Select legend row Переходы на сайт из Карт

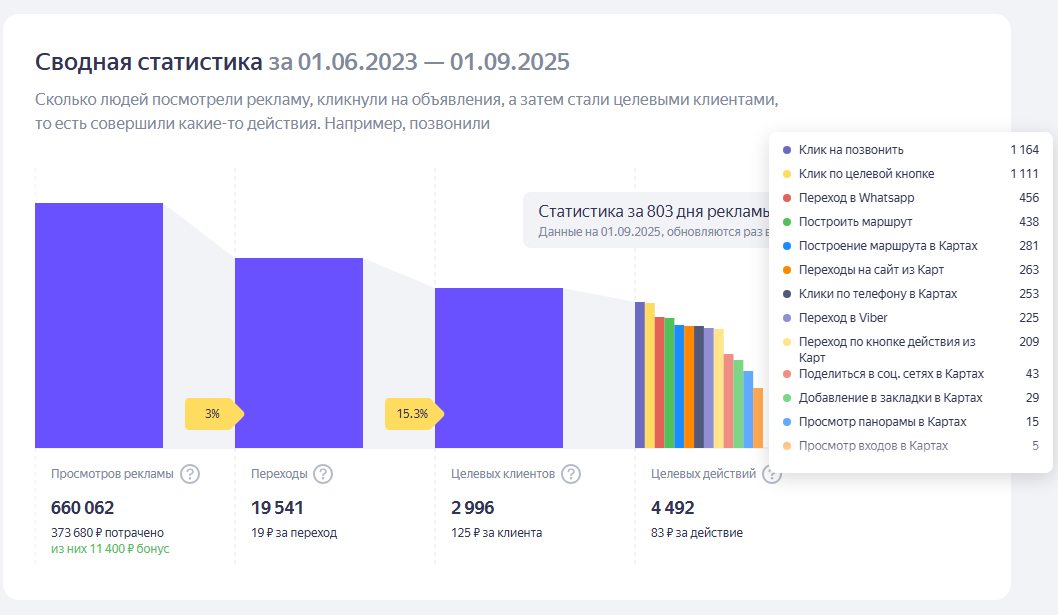[x=911, y=270]
